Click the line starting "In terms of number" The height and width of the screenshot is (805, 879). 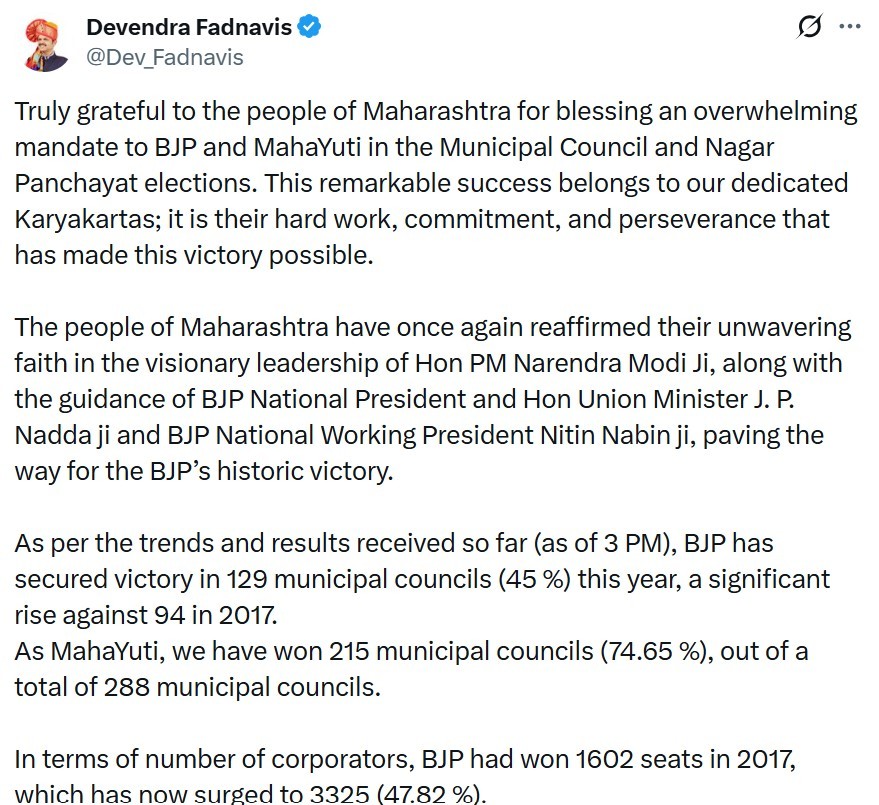[404, 759]
